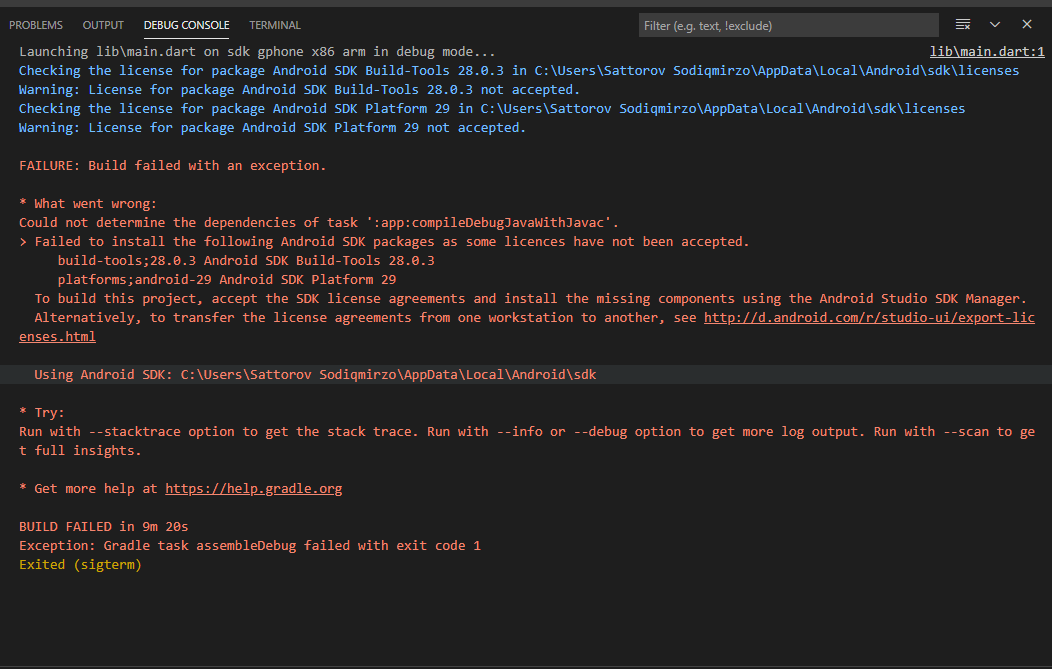The width and height of the screenshot is (1052, 669).
Task: Select the '* What went wrong:' line
Action: [x=88, y=203]
